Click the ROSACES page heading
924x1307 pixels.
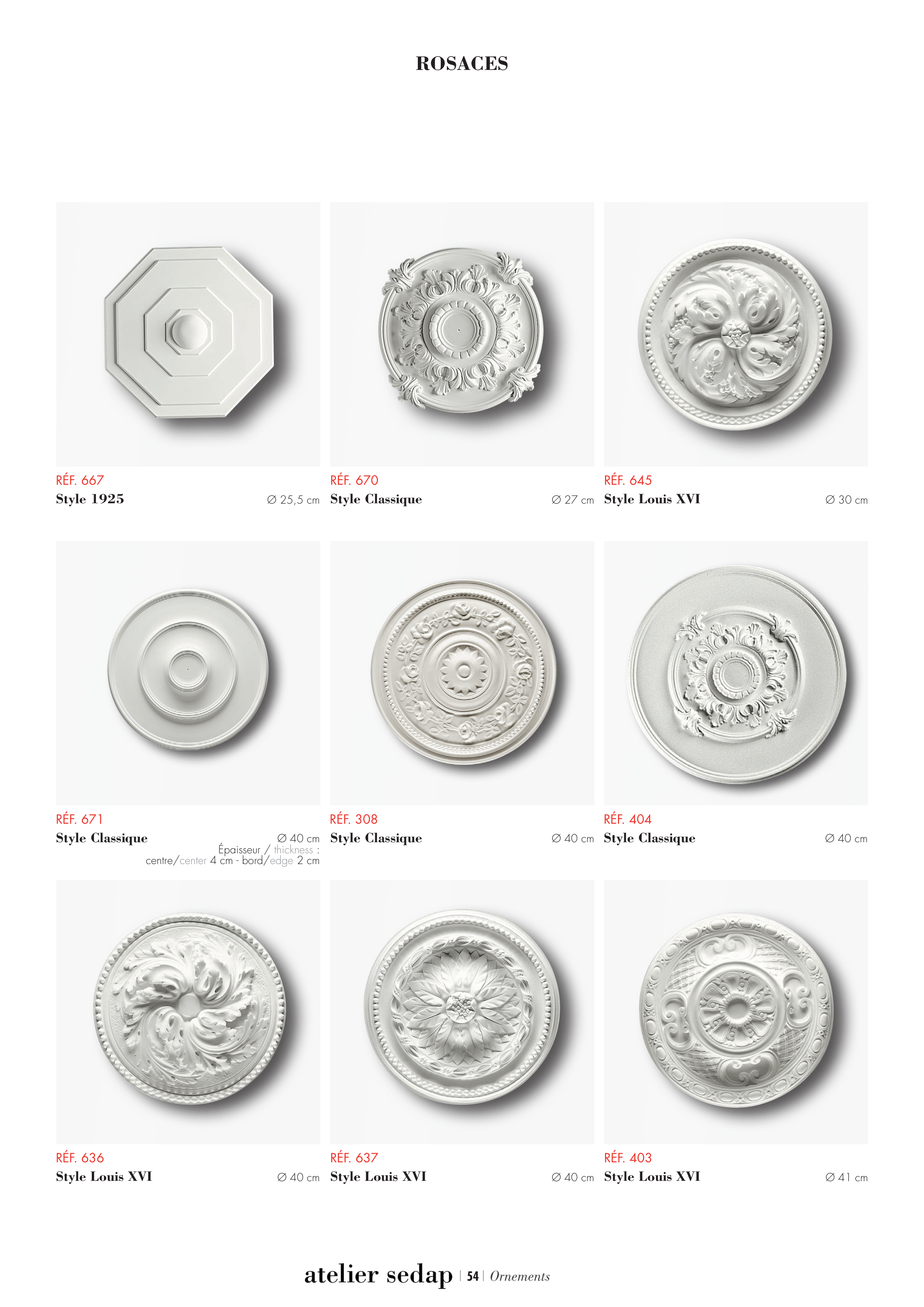point(462,63)
